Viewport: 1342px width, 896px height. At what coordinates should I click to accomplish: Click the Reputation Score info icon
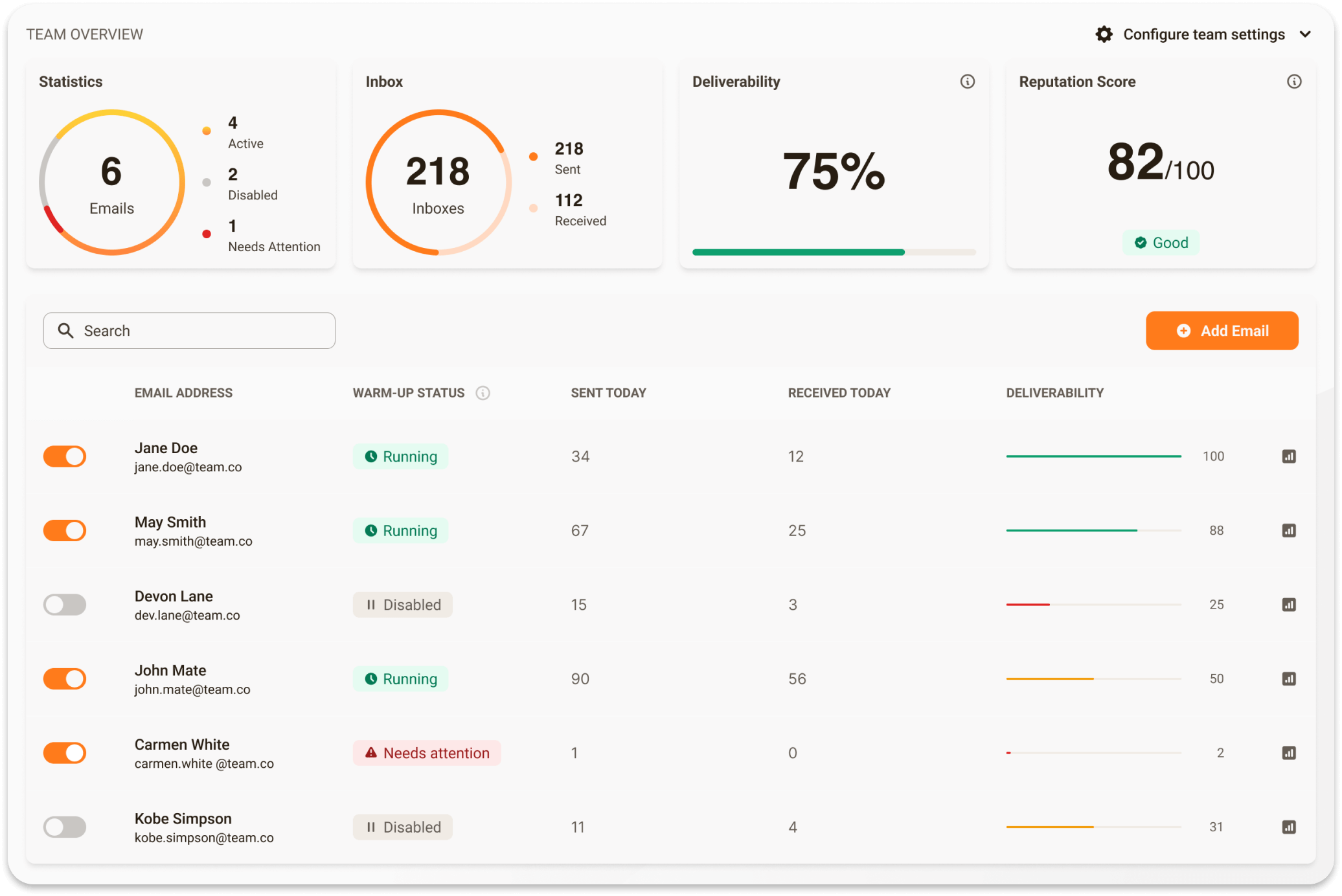click(1294, 82)
